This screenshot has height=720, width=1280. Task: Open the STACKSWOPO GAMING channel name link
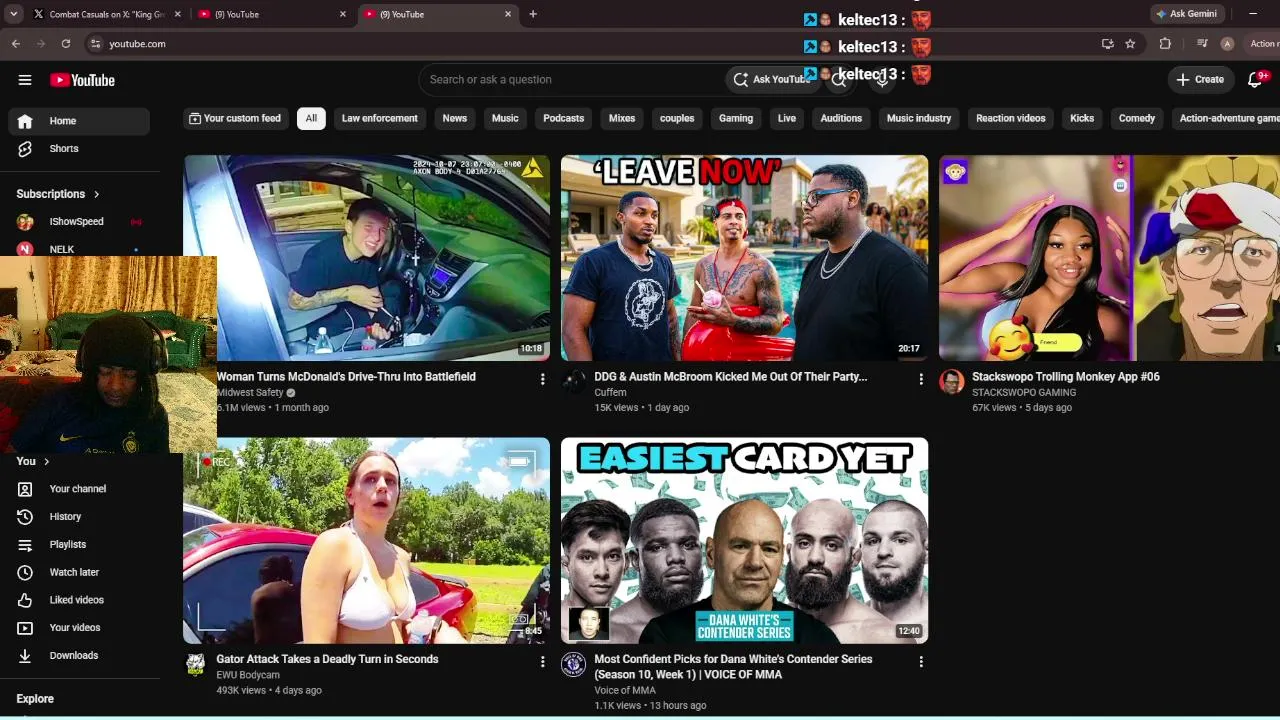[x=1024, y=393]
